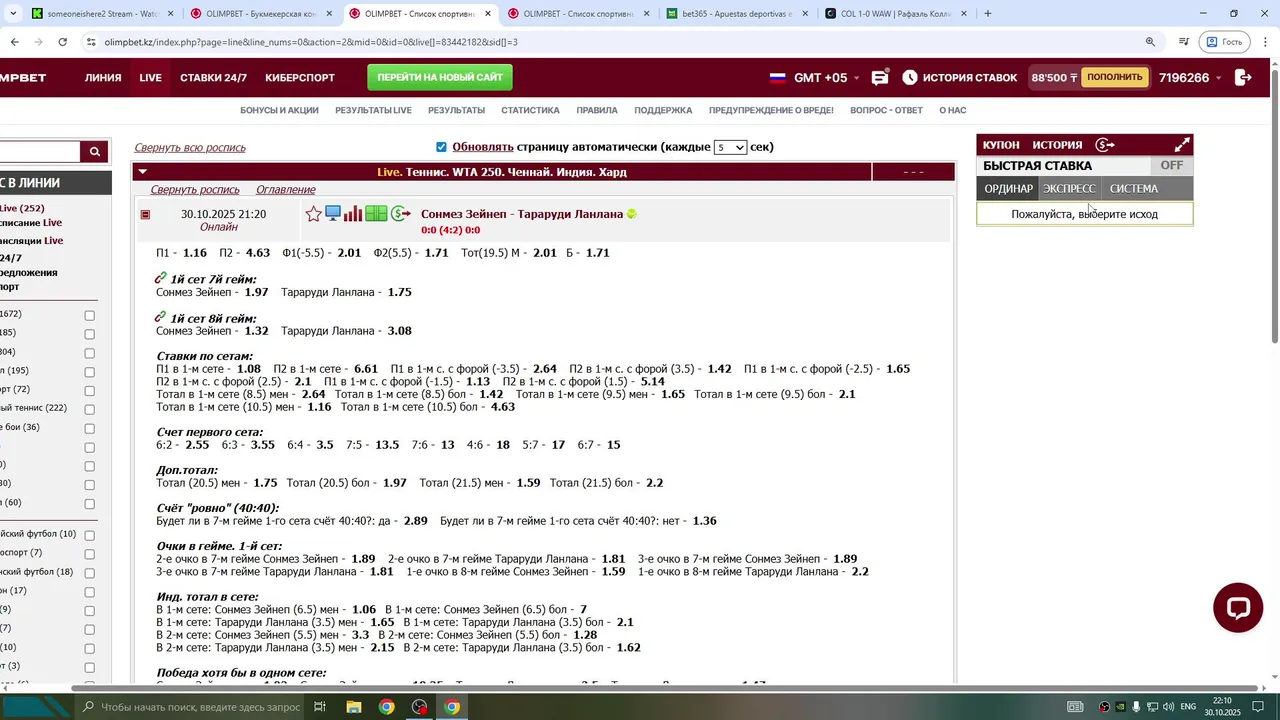The height and width of the screenshot is (720, 1280).
Task: Open РЕЗУЛЬТАТЫ LIVE link
Action: point(373,110)
